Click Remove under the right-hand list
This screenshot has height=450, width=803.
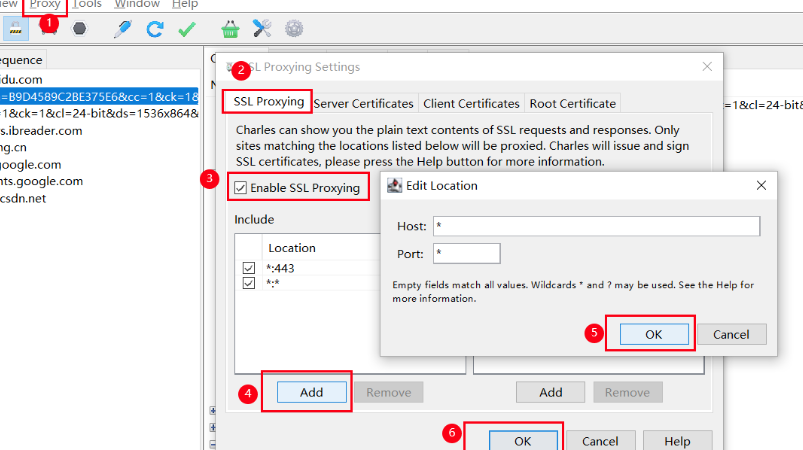pyautogui.click(x=627, y=392)
